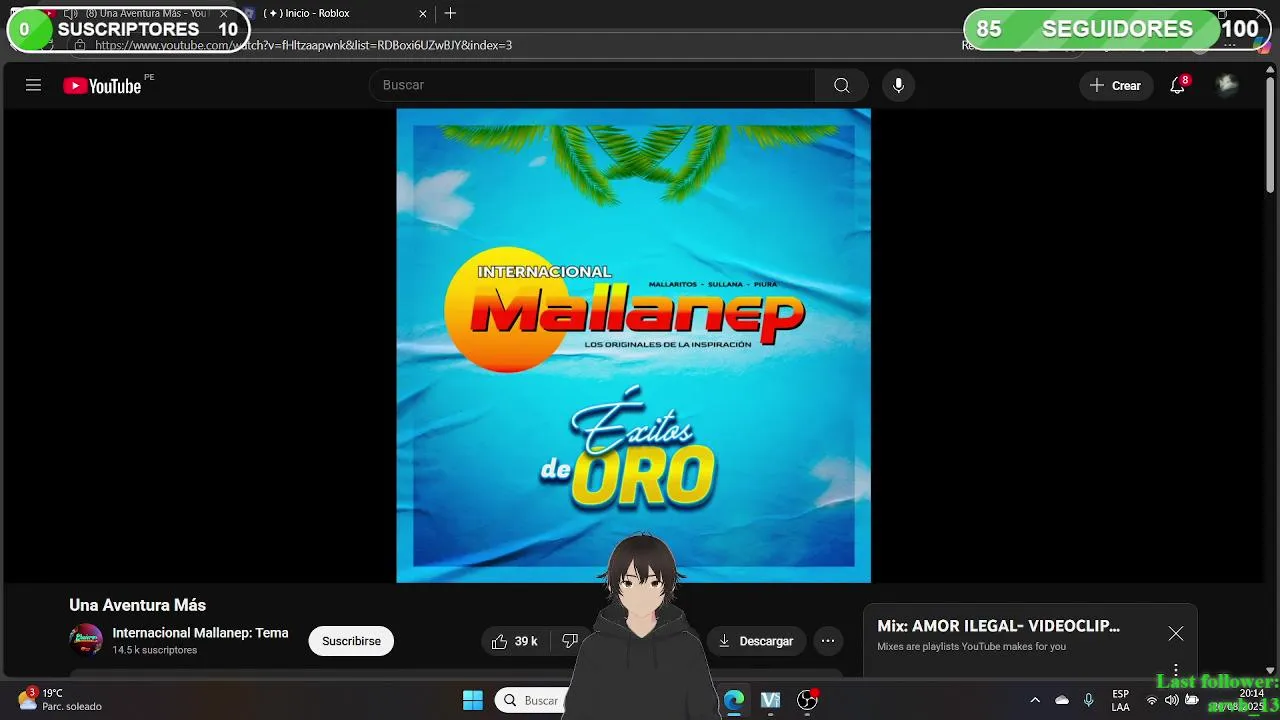Open the volume speaker tray icon
Screen dimensions: 1280x720
[x=1172, y=700]
